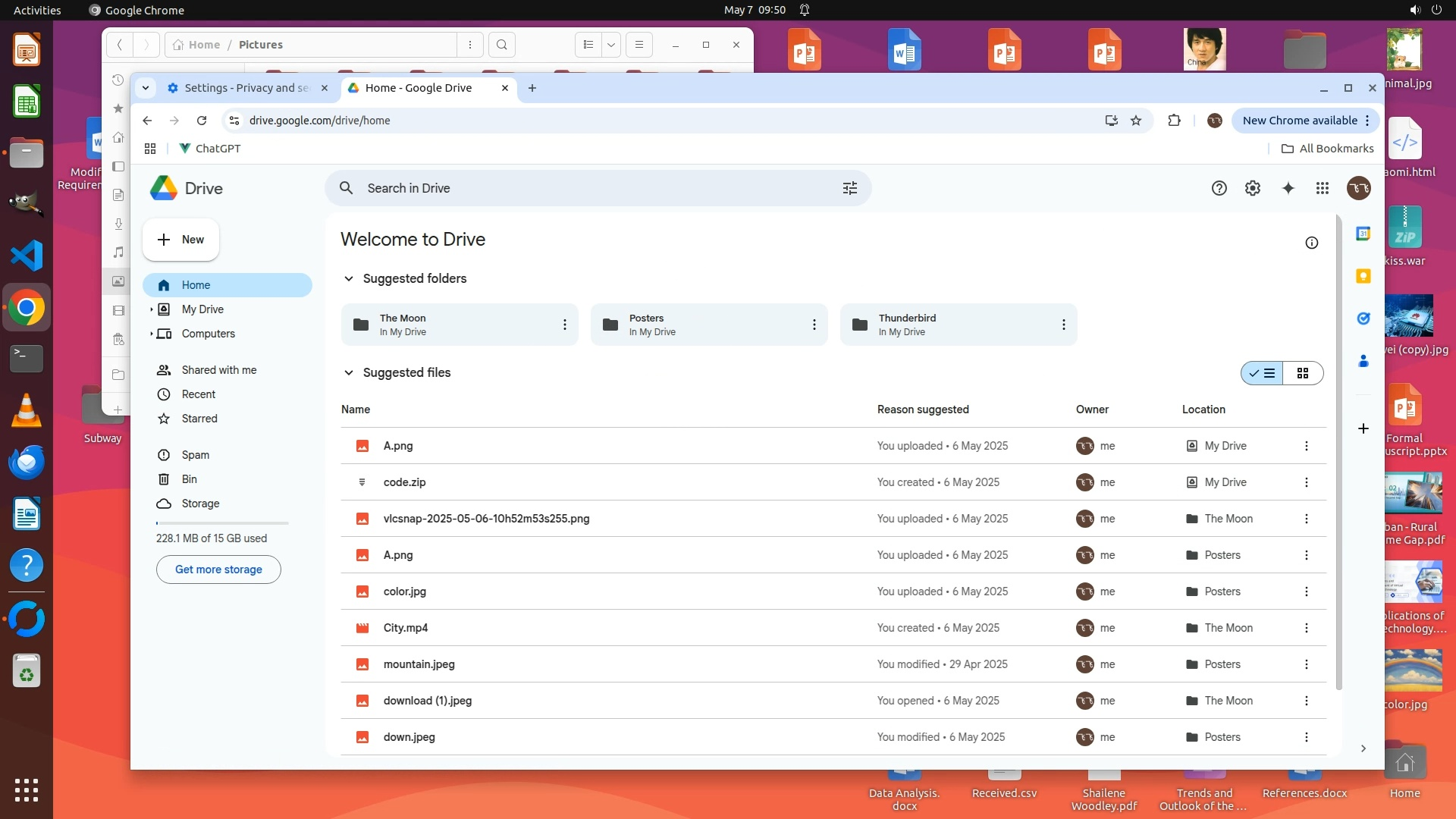Open Google Calendar side panel icon
The width and height of the screenshot is (1456, 819).
[x=1363, y=234]
